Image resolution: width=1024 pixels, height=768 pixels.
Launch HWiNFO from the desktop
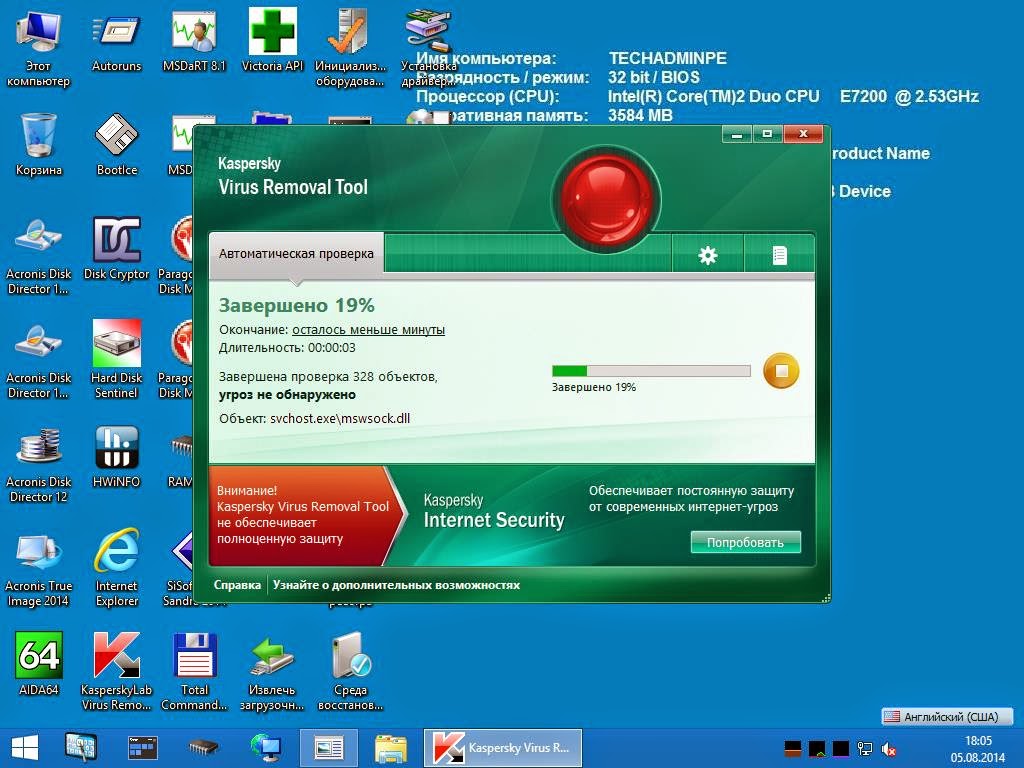point(116,457)
